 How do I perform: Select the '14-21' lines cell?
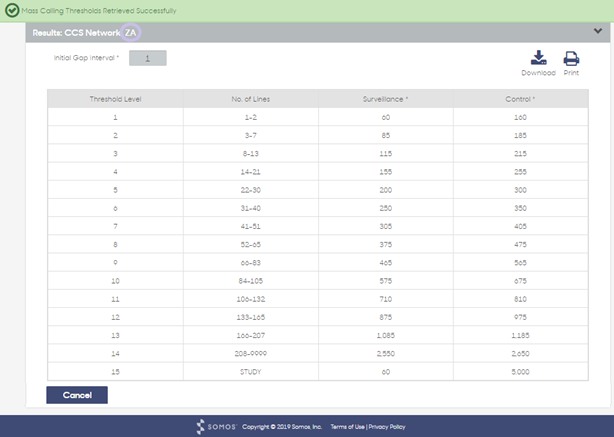[251, 172]
